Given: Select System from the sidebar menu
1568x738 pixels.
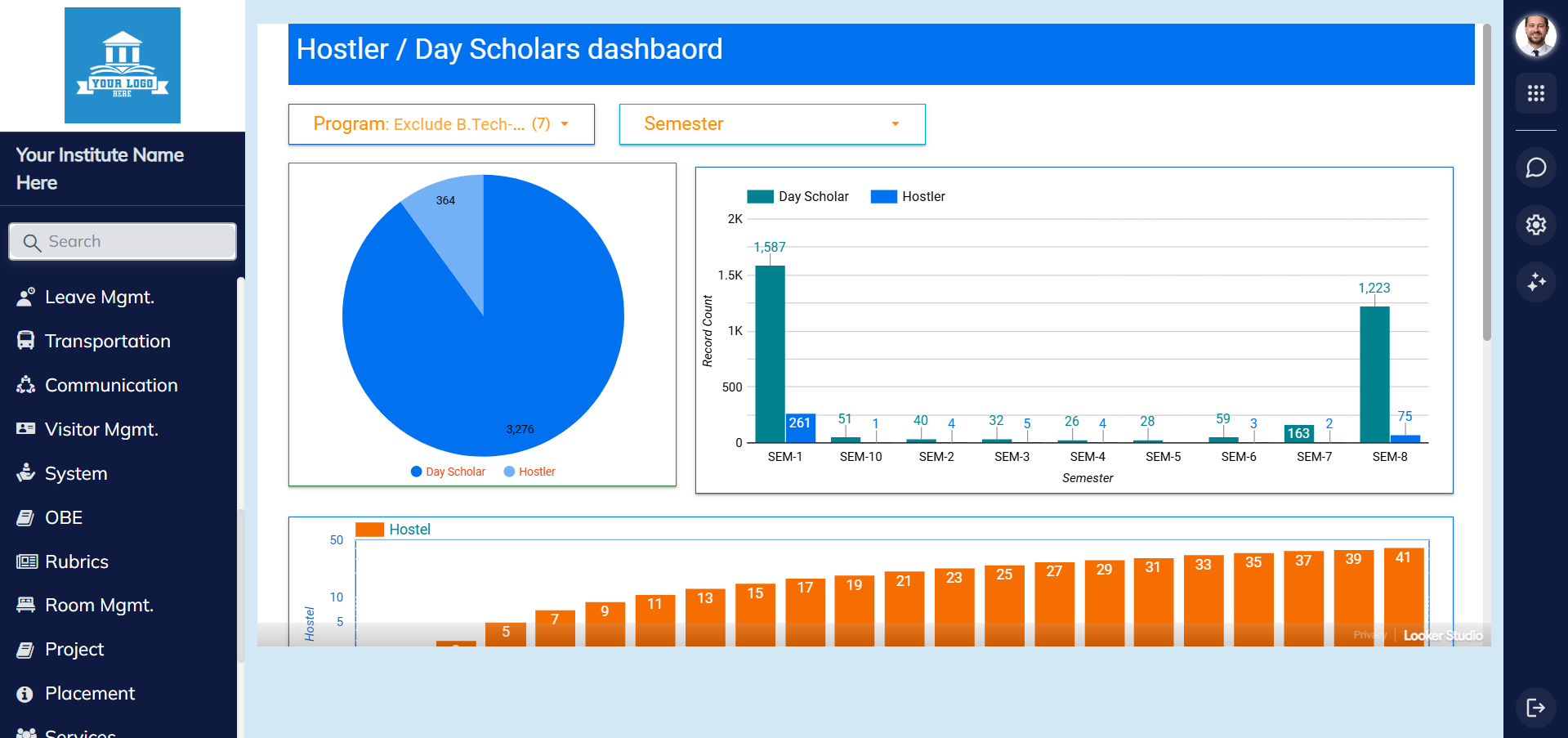Looking at the screenshot, I should pyautogui.click(x=76, y=472).
